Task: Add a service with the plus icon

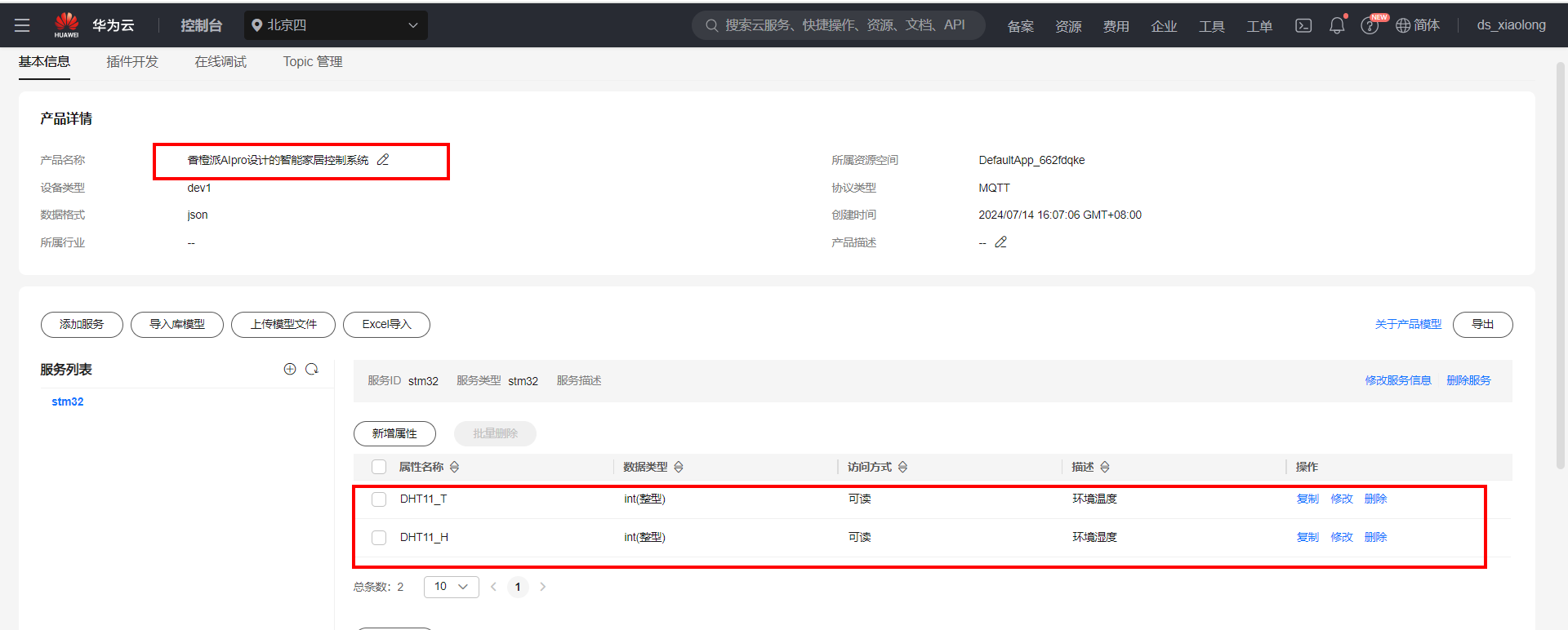Action: (x=290, y=370)
